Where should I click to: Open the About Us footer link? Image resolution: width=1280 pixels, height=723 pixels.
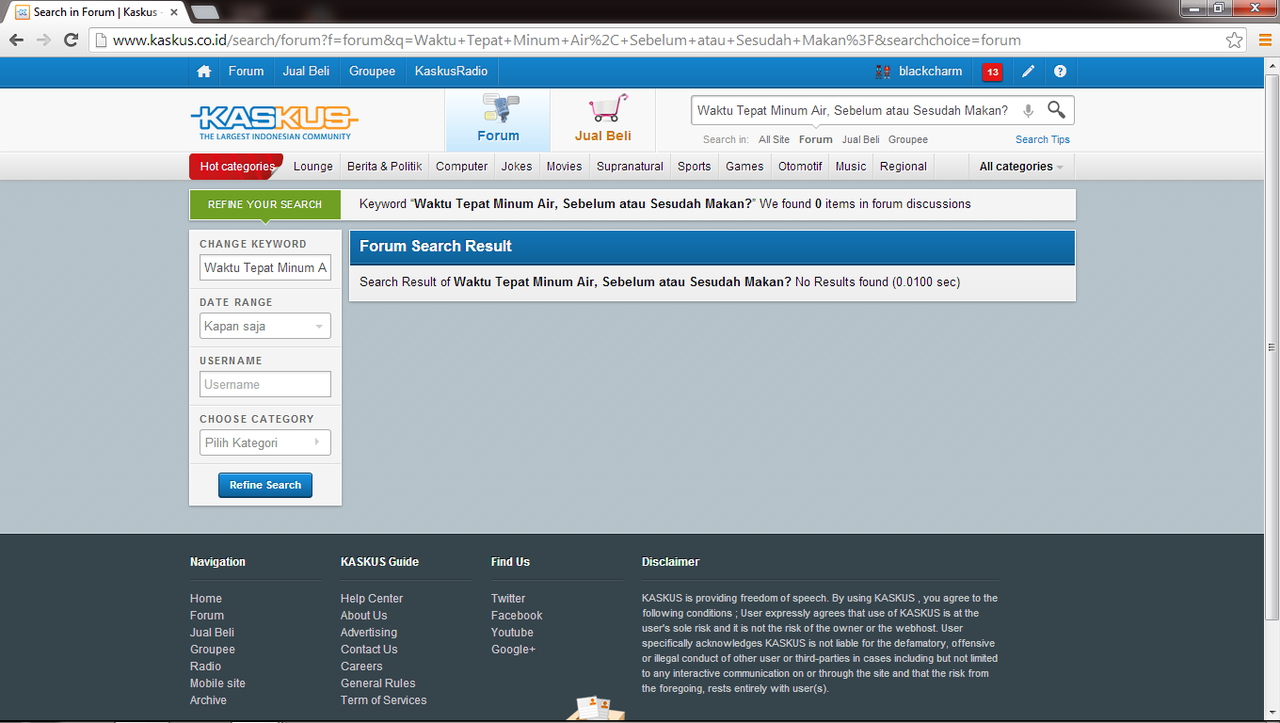(364, 616)
